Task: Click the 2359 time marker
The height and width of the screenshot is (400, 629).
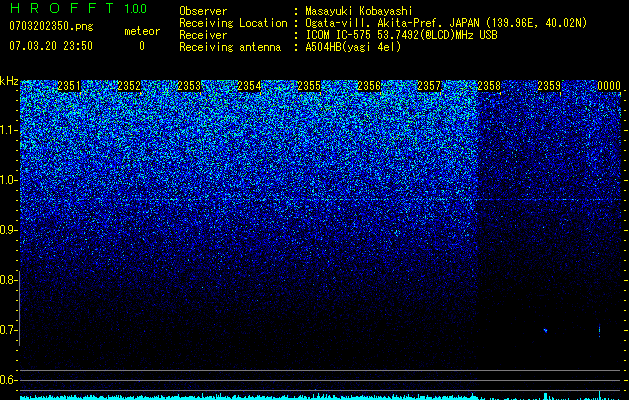Action: 549,86
